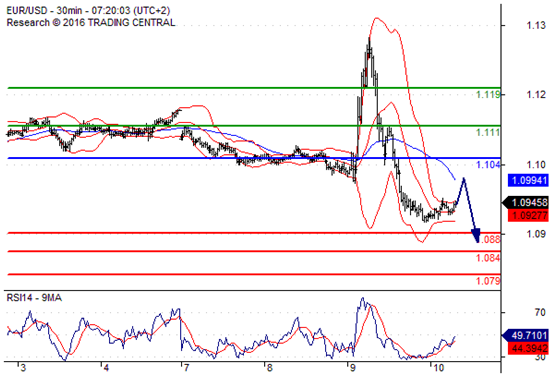Click the dark blue downward forecast arrowhead

tap(476, 236)
